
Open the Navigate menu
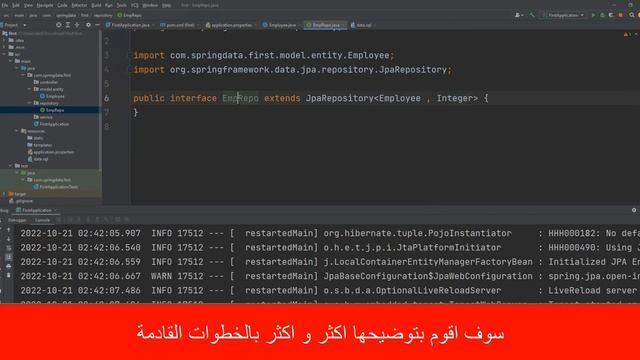pos(45,5)
